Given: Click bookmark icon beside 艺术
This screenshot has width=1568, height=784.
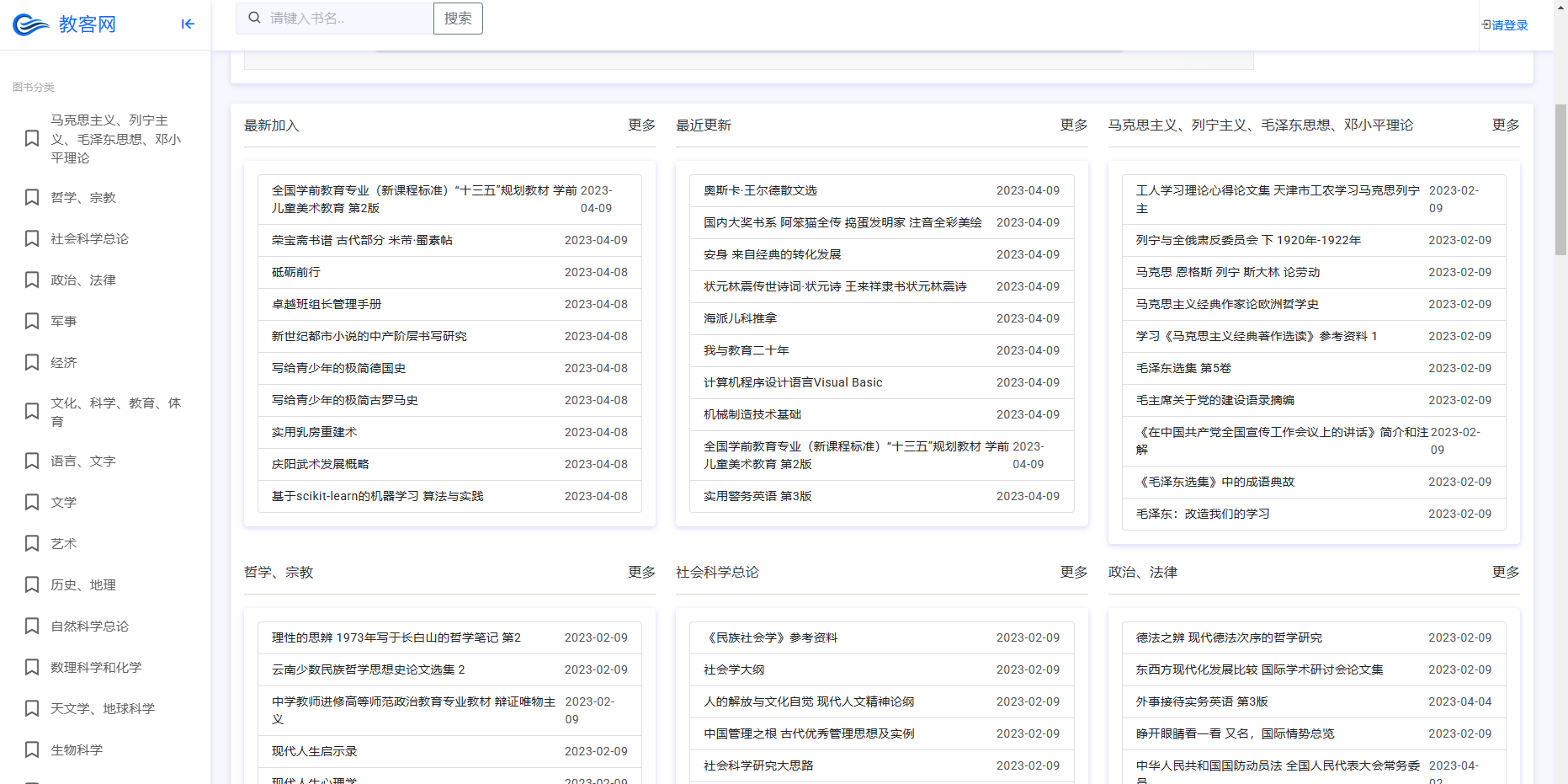Looking at the screenshot, I should tap(32, 543).
